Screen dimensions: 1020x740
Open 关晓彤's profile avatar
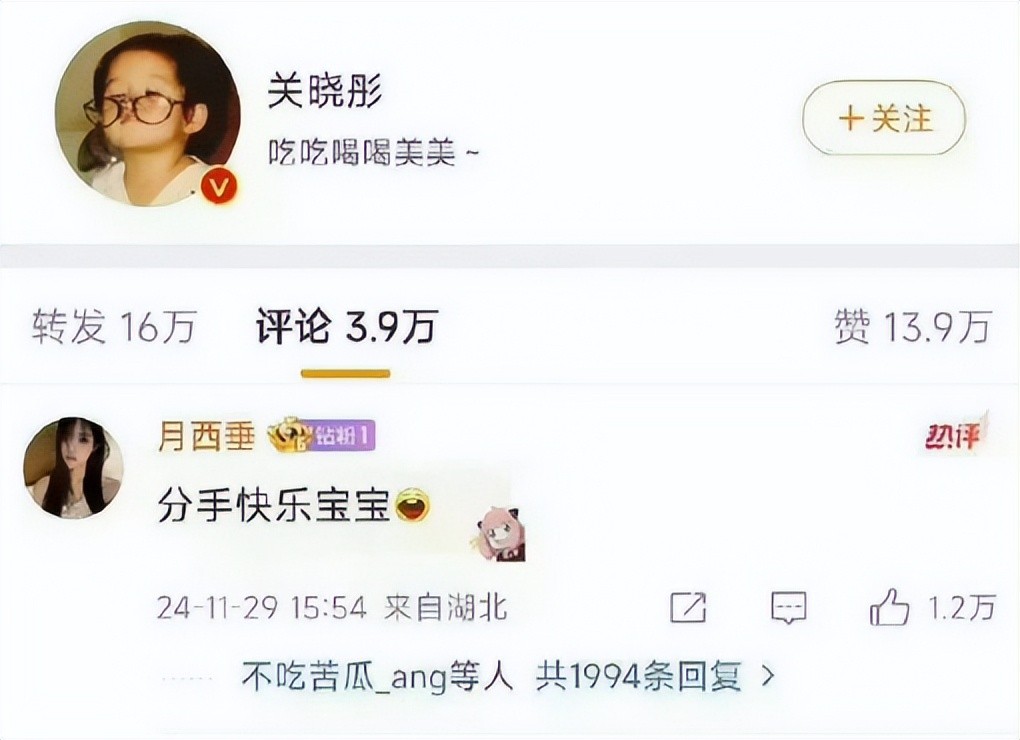click(147, 115)
